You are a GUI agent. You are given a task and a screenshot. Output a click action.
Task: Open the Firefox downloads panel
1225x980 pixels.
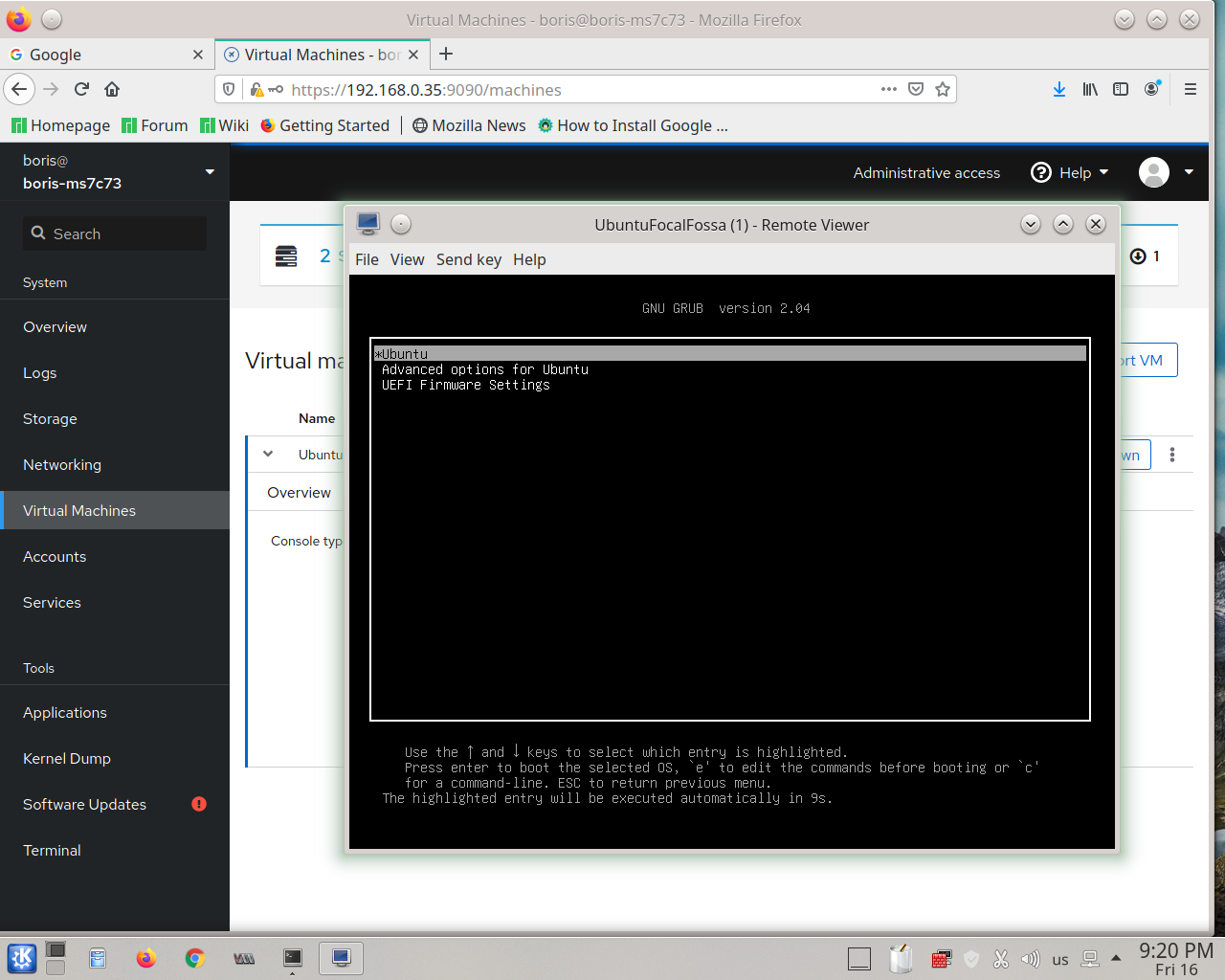tap(1058, 89)
